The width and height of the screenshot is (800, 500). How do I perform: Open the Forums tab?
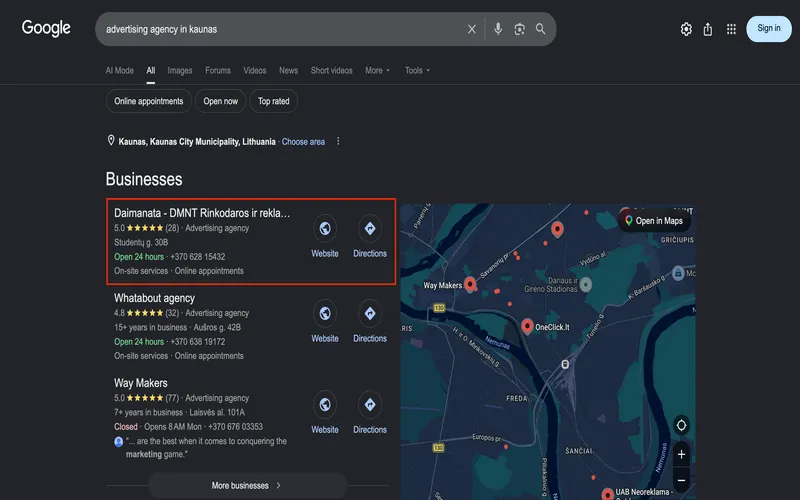click(x=218, y=70)
